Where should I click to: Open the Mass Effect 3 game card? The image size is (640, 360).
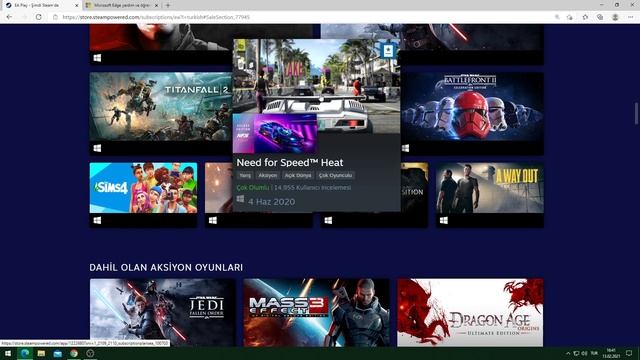pyautogui.click(x=316, y=313)
